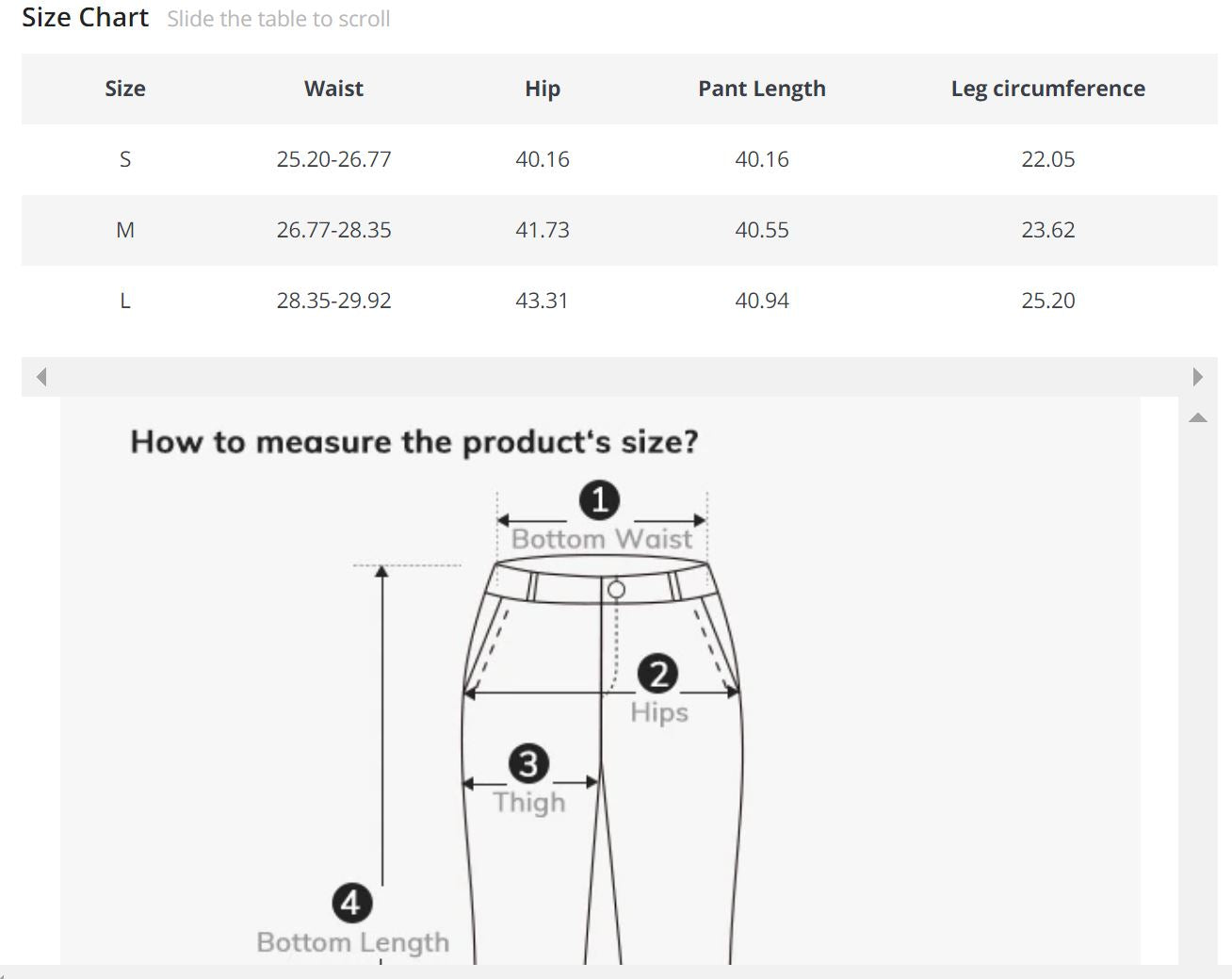This screenshot has height=979, width=1232.
Task: Click the Leg circumference column header
Action: [1047, 89]
